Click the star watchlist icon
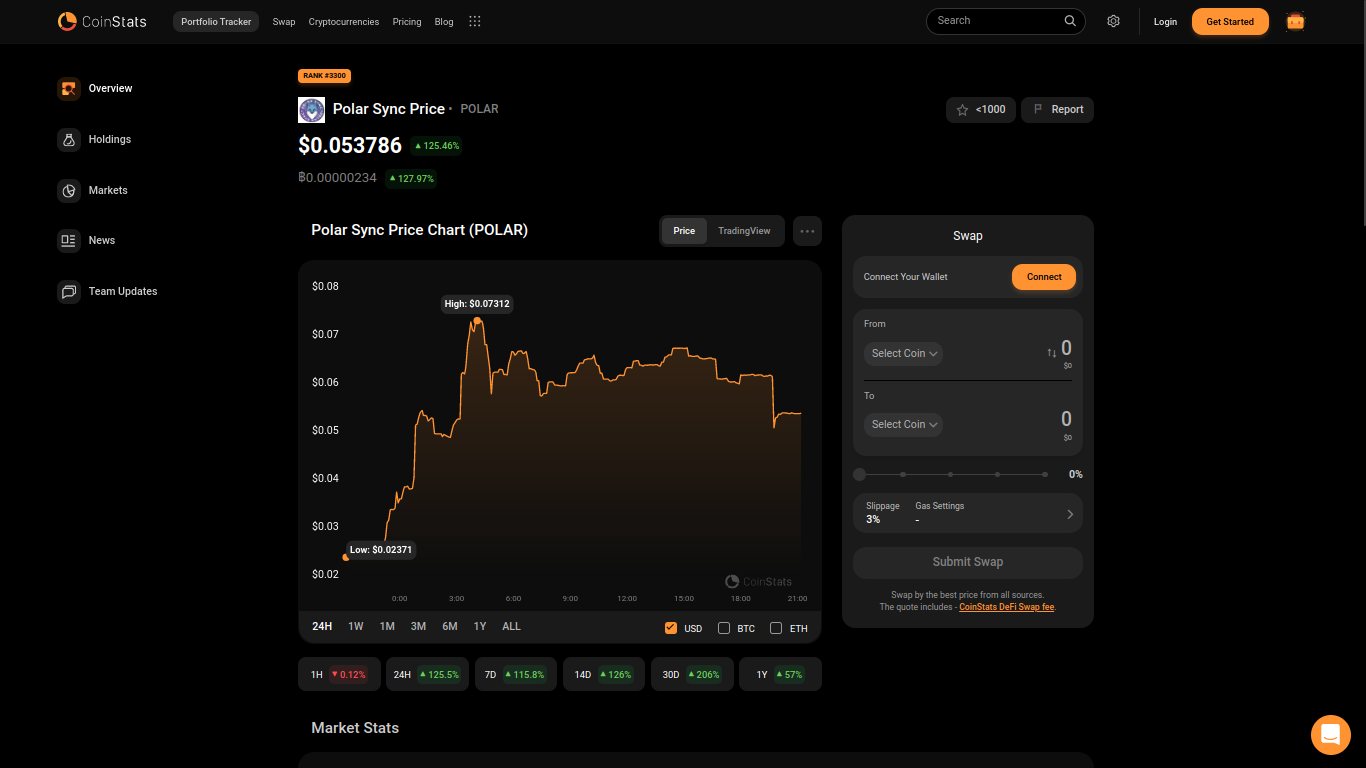 (x=962, y=110)
